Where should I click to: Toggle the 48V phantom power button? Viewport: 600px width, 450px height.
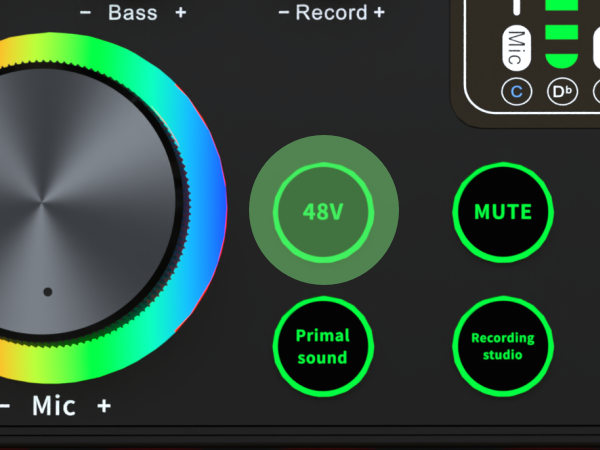point(324,212)
